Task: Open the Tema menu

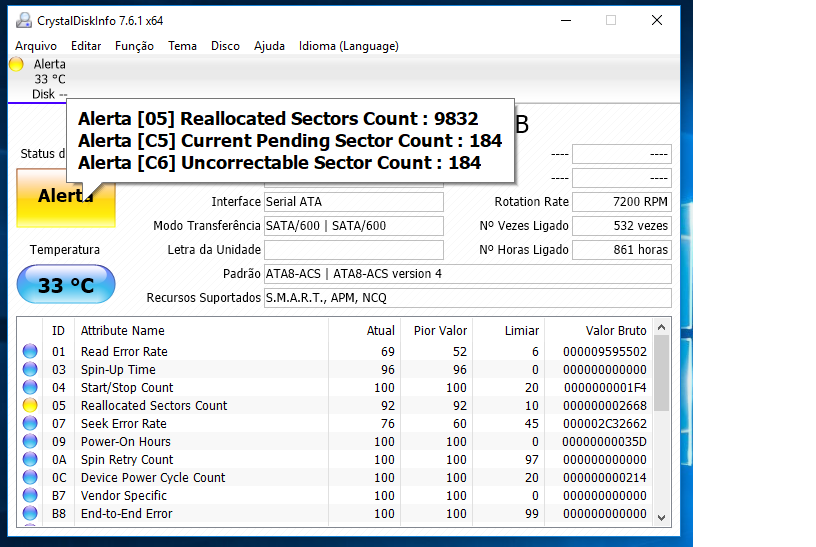Action: [x=182, y=46]
